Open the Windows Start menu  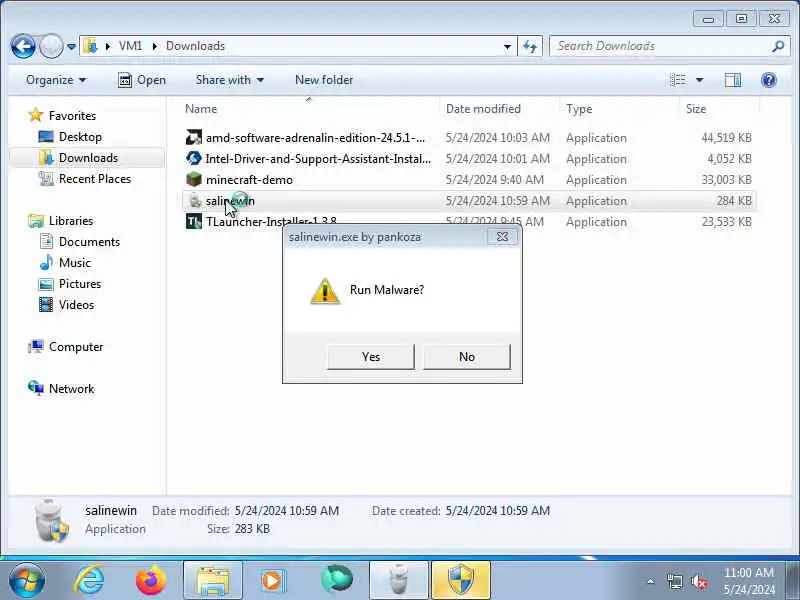27,580
